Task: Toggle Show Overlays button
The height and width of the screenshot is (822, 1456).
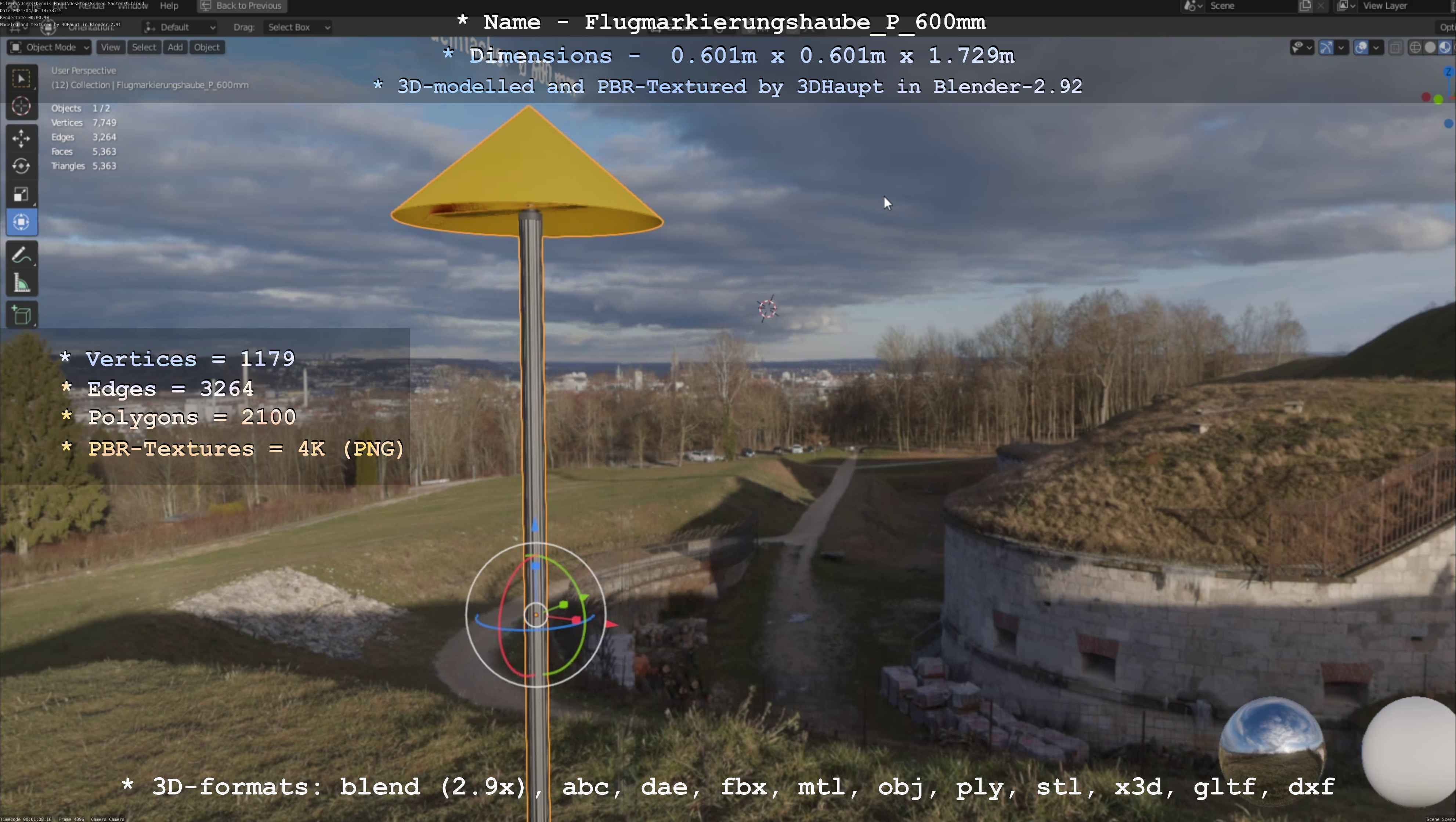Action: [x=1361, y=47]
